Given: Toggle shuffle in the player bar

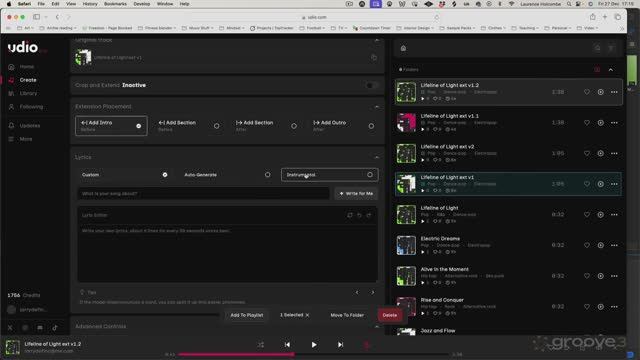Looking at the screenshot, I should click(260, 345).
